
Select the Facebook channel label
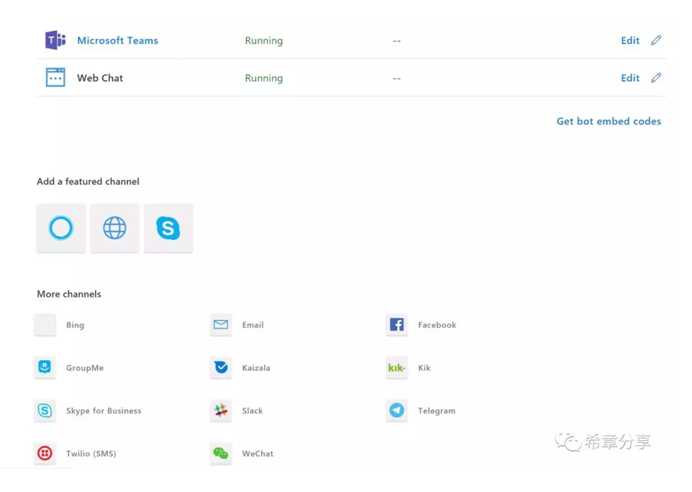pos(437,325)
